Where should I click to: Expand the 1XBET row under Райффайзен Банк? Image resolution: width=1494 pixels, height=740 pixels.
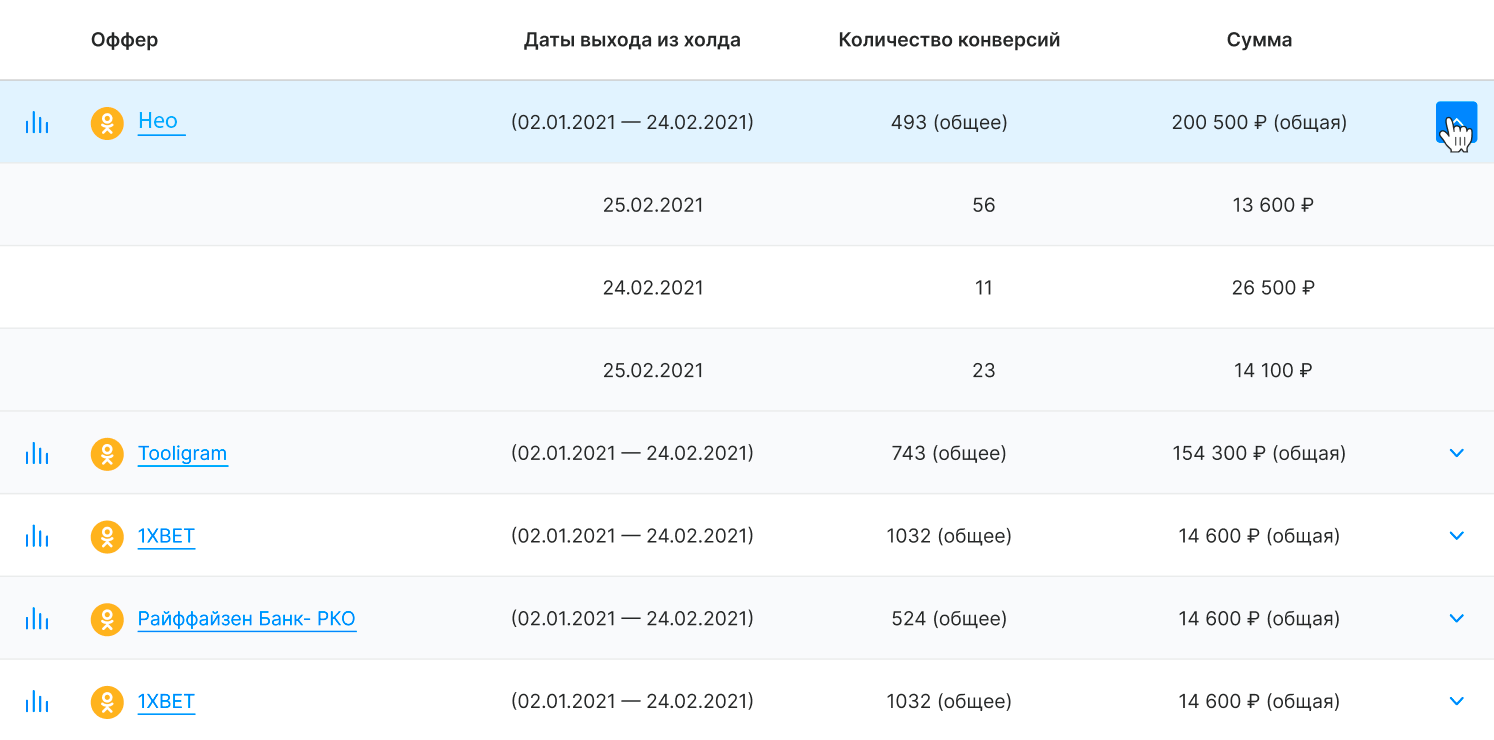[x=1456, y=701]
